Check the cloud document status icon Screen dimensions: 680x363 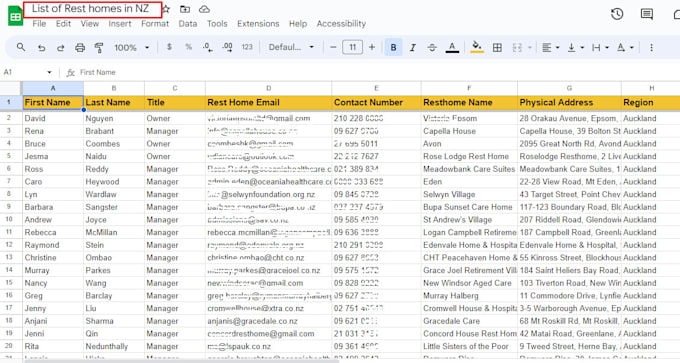[x=204, y=9]
